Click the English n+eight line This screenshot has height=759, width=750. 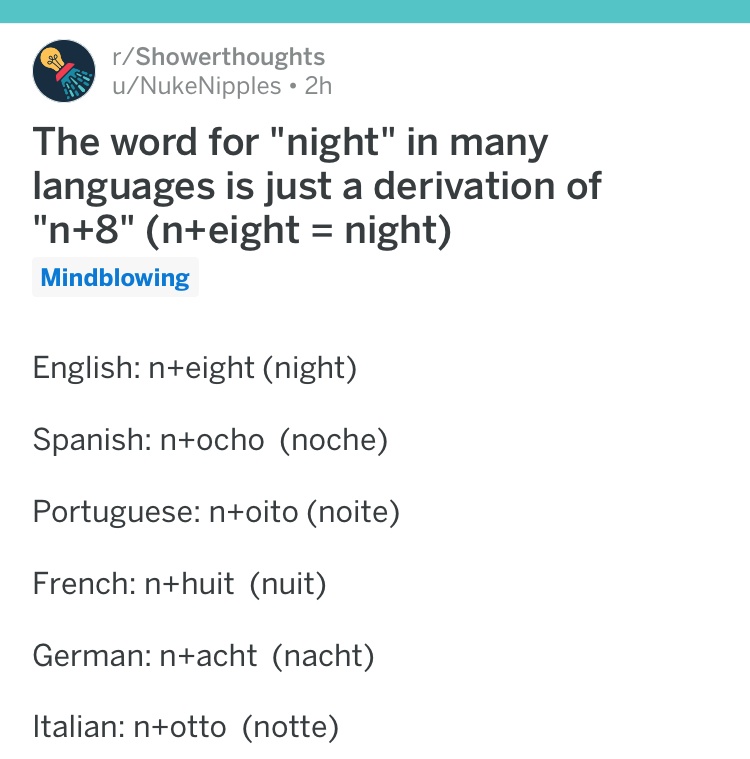[x=195, y=368]
